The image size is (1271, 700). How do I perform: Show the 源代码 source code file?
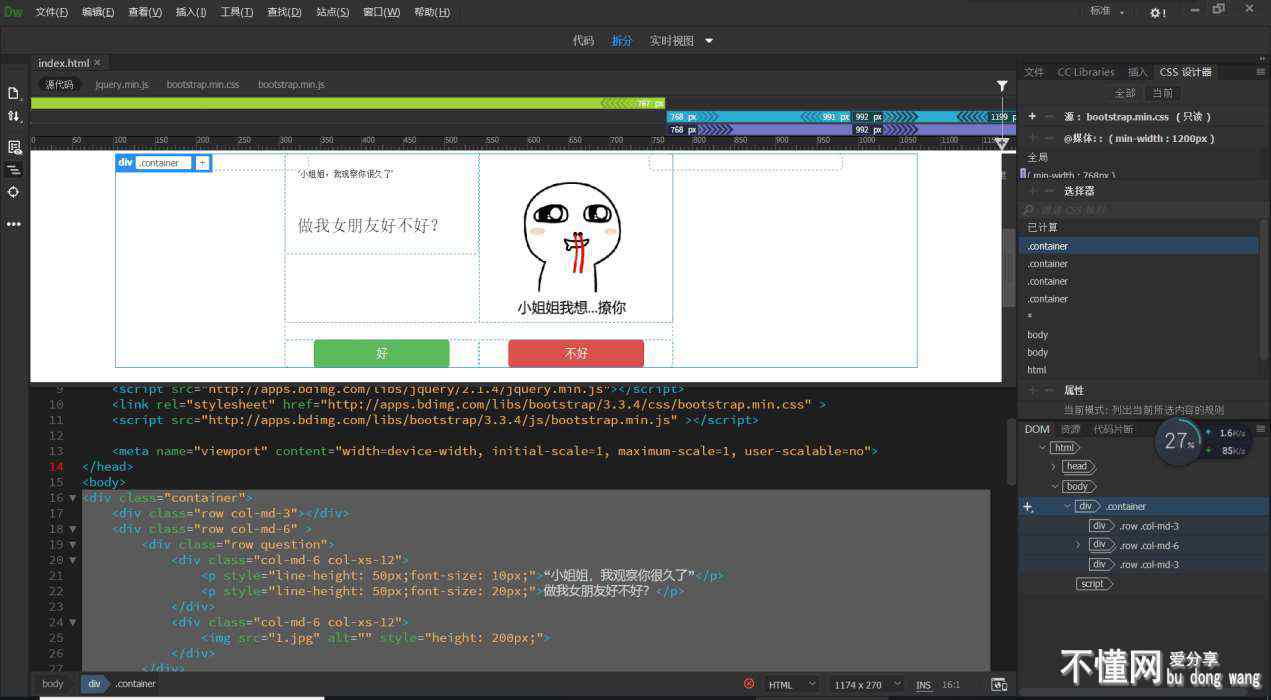point(59,85)
